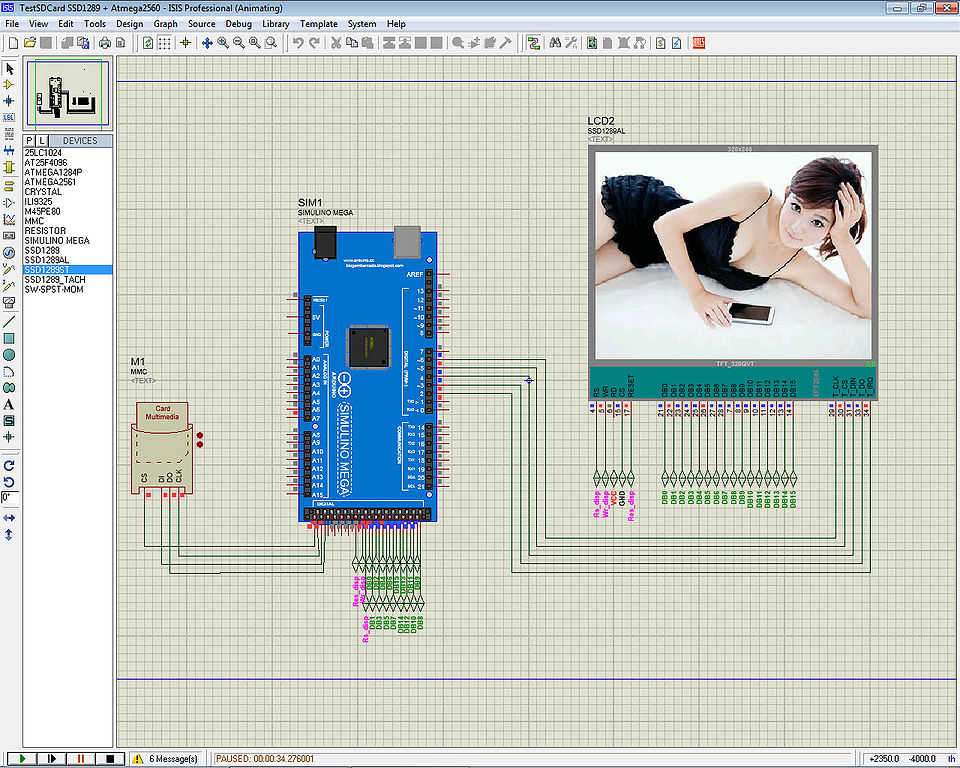This screenshot has width=960, height=768.
Task: Zoom in on the schematic
Action: [x=223, y=43]
